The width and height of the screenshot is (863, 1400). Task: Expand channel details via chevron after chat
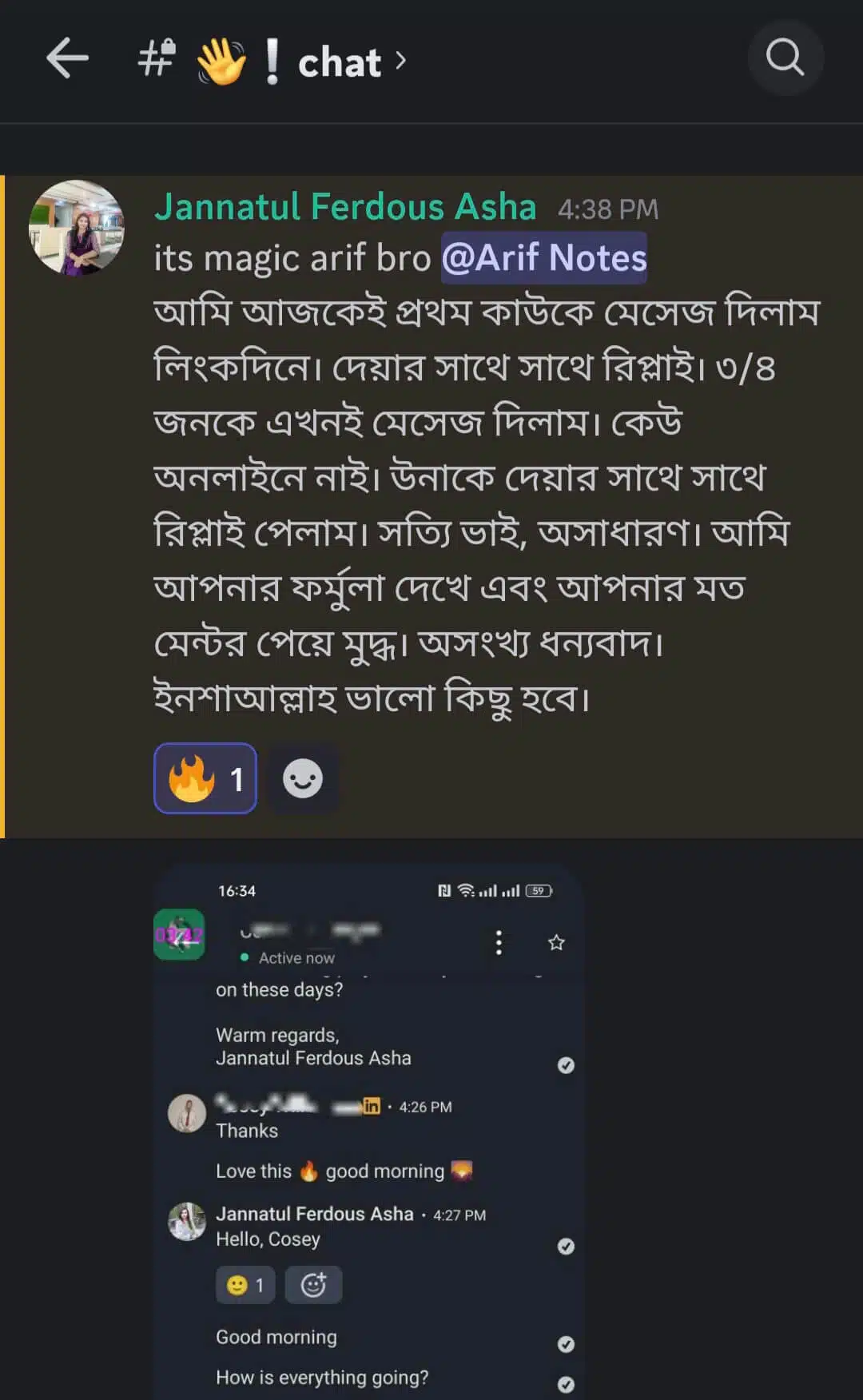click(x=401, y=60)
